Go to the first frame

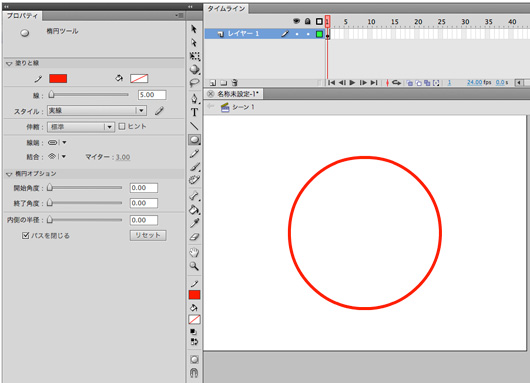tap(332, 82)
